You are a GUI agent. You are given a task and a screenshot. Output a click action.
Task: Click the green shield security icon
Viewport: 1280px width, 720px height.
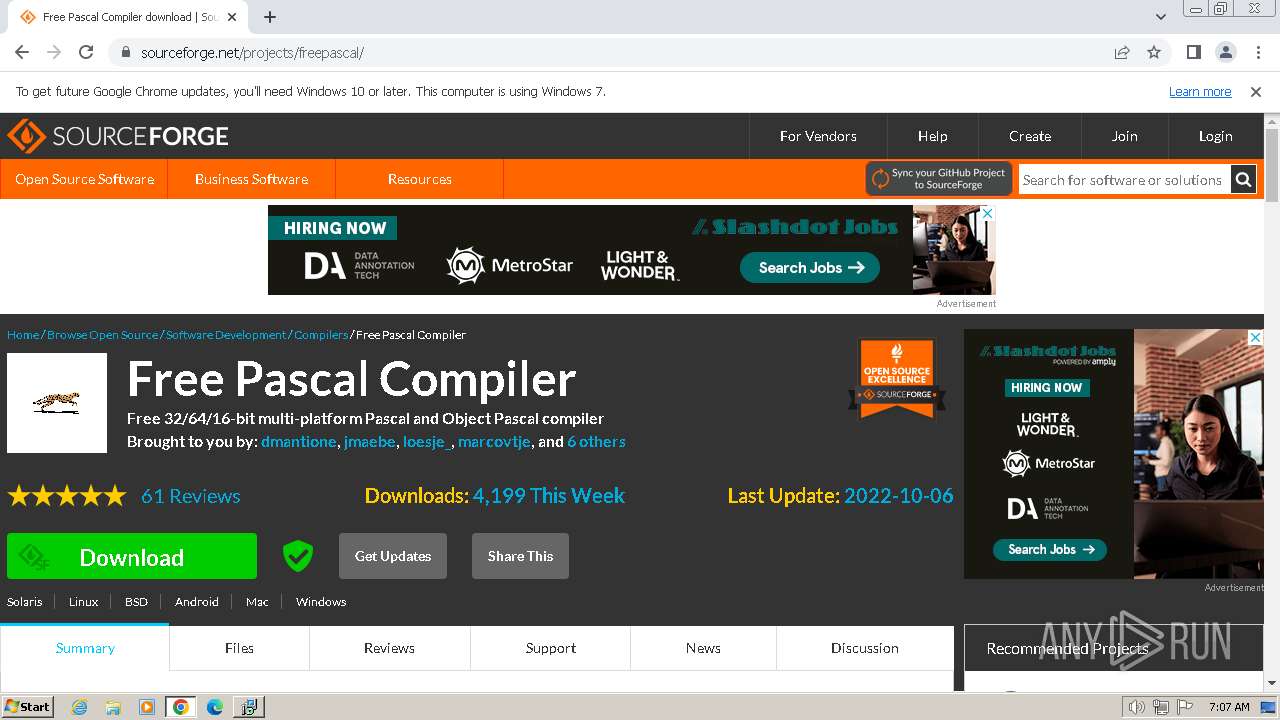[x=298, y=556]
